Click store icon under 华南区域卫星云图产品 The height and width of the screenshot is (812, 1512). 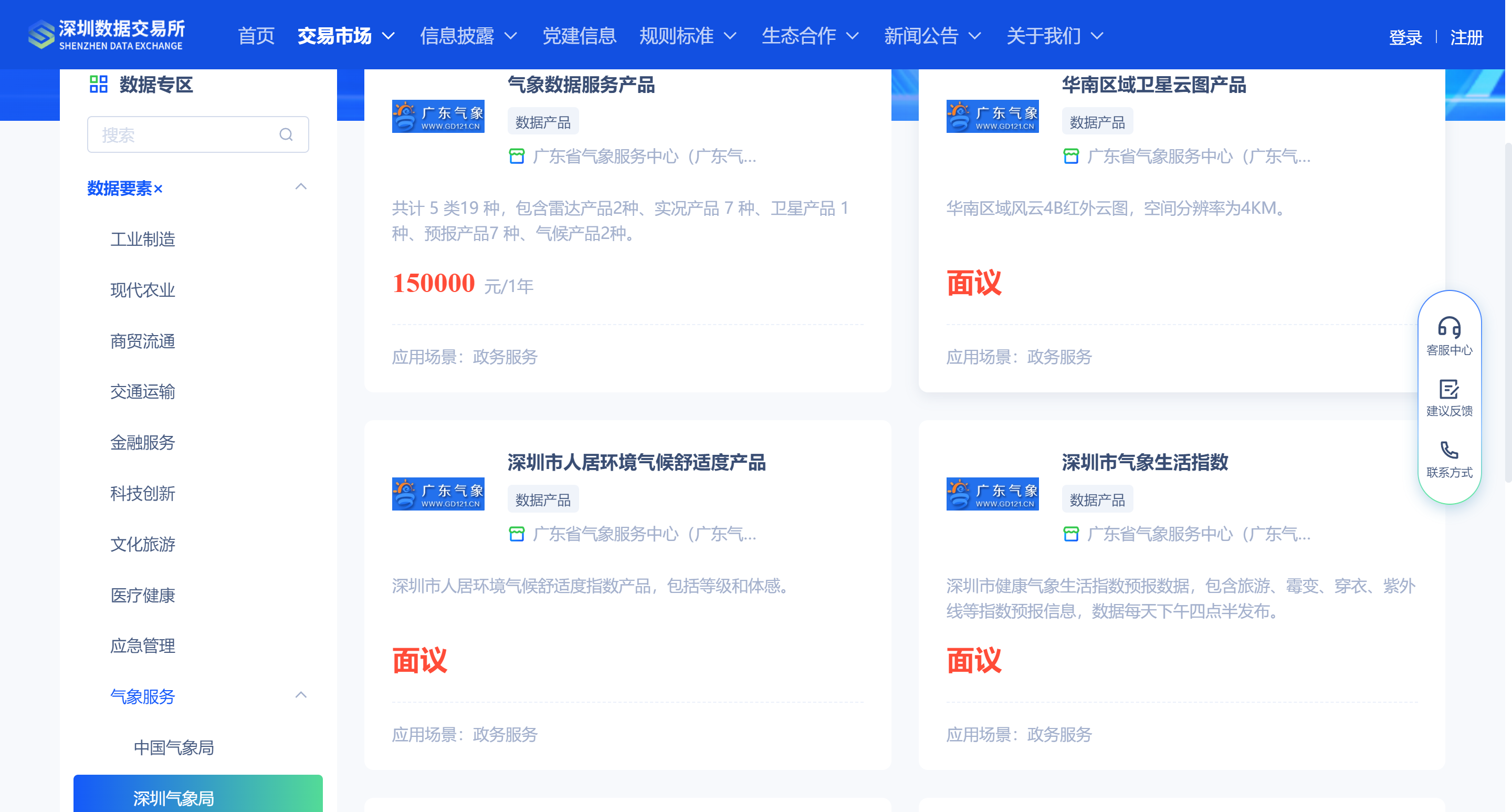[x=1070, y=156]
